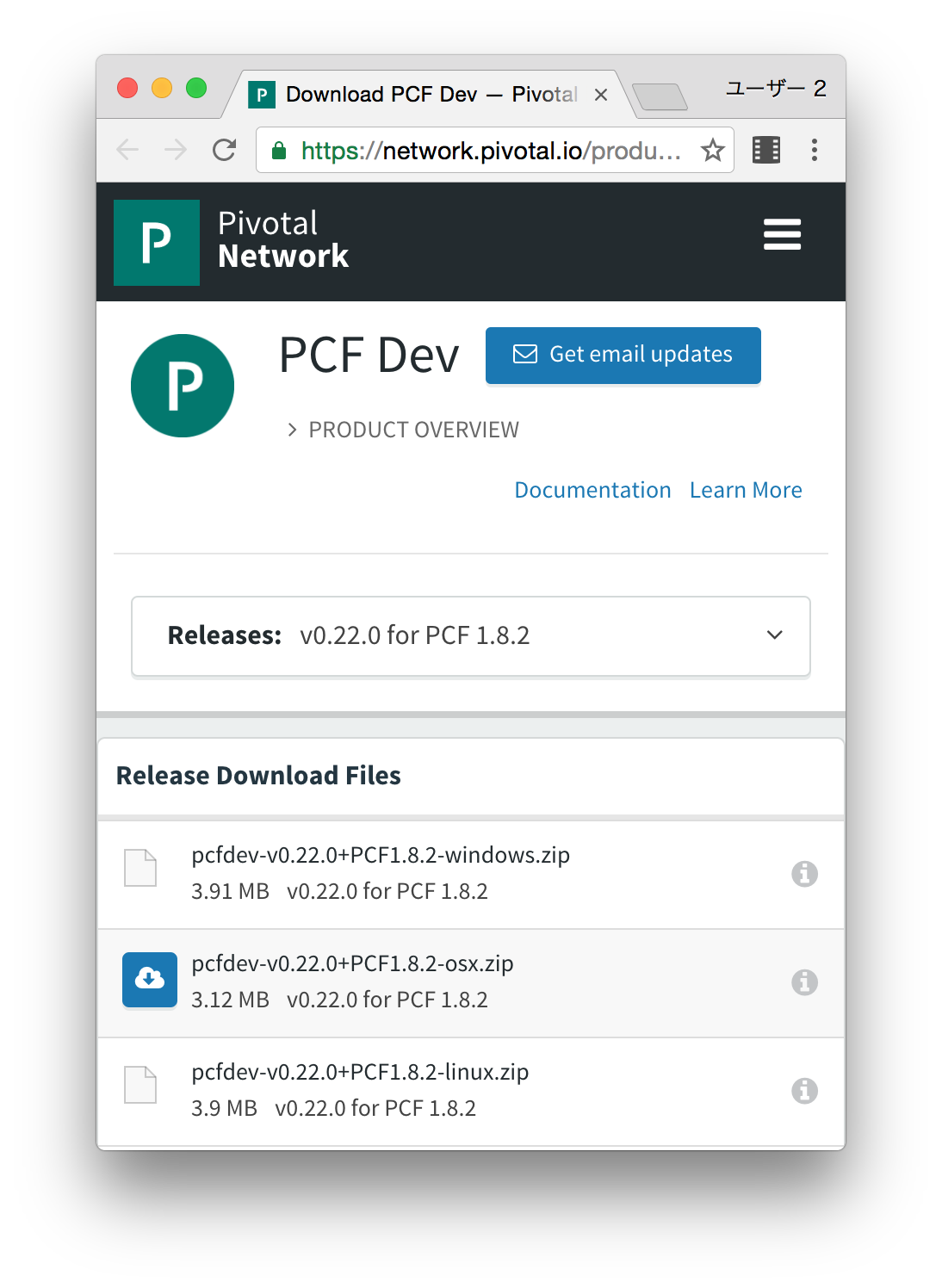
Task: Open the Documentation link
Action: 592,490
